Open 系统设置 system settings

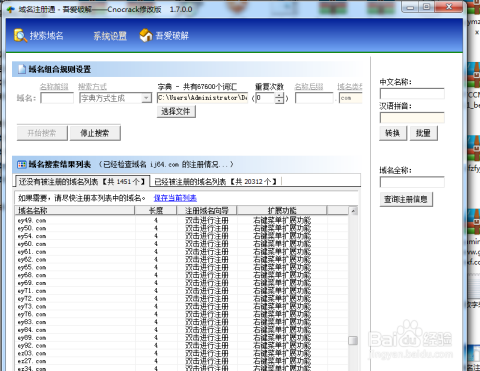110,36
